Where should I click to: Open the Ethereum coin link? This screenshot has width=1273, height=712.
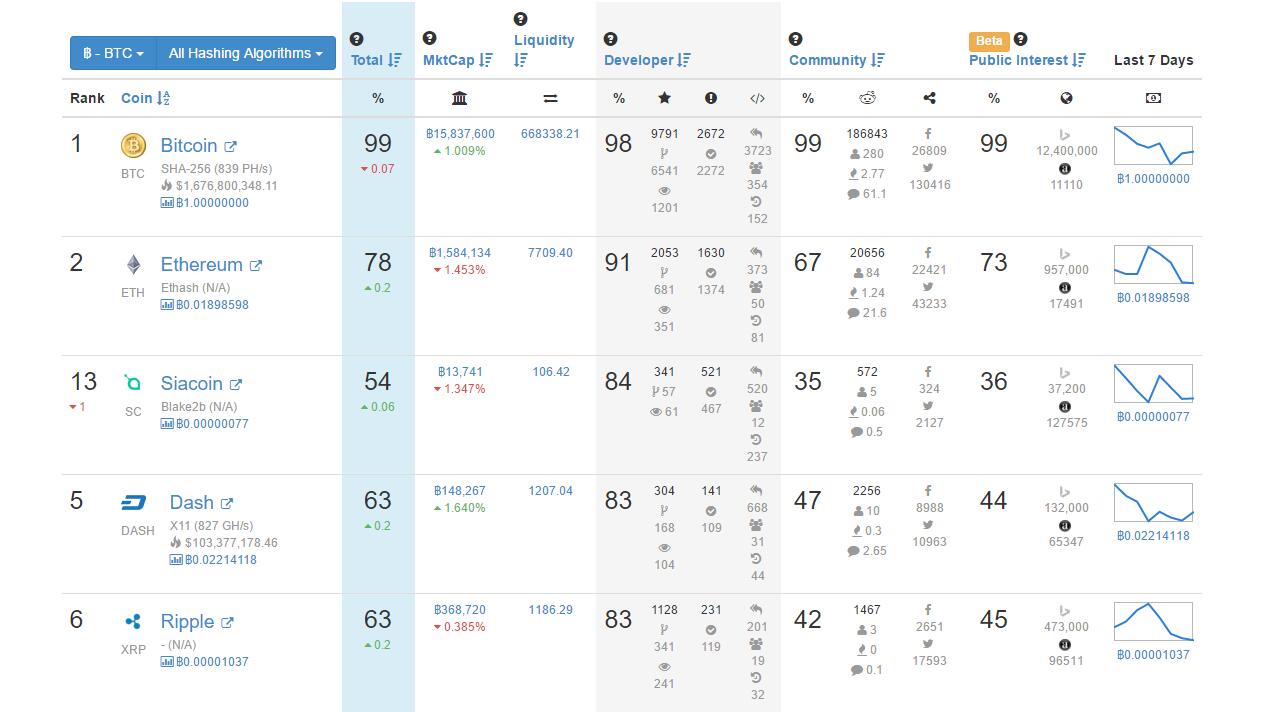pyautogui.click(x=202, y=264)
